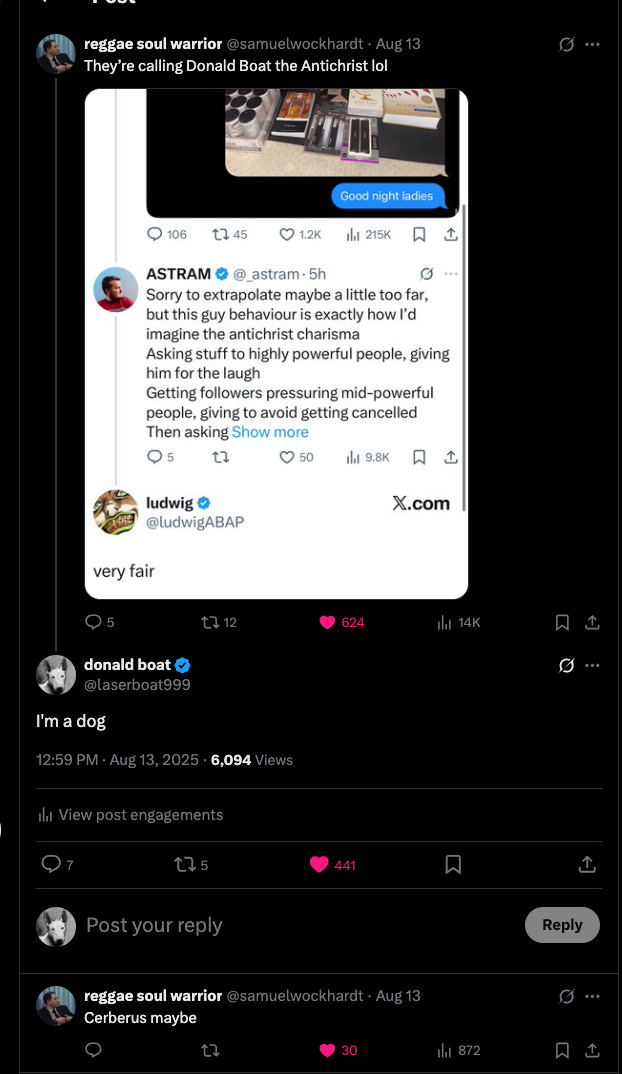Like the "Cerberus maybe" reply
The image size is (622, 1074).
click(327, 1050)
